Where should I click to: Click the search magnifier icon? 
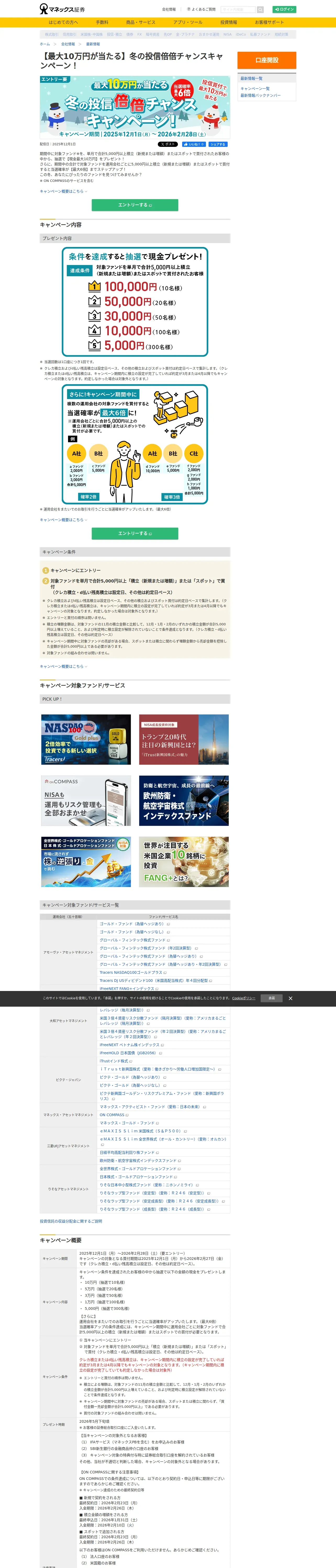coord(260,10)
